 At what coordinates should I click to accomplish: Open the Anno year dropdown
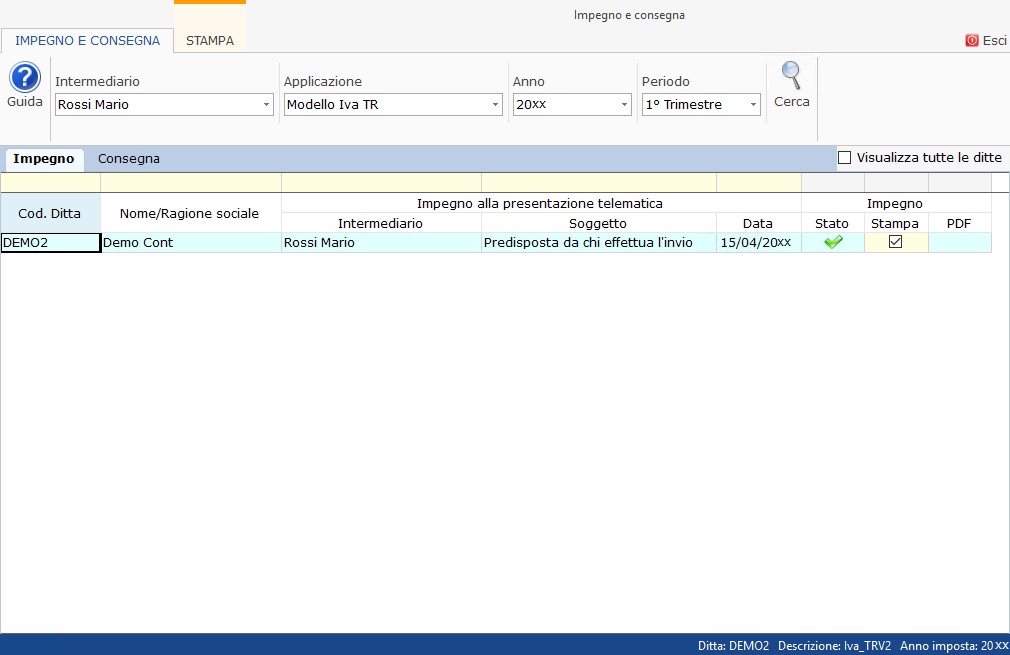click(624, 105)
